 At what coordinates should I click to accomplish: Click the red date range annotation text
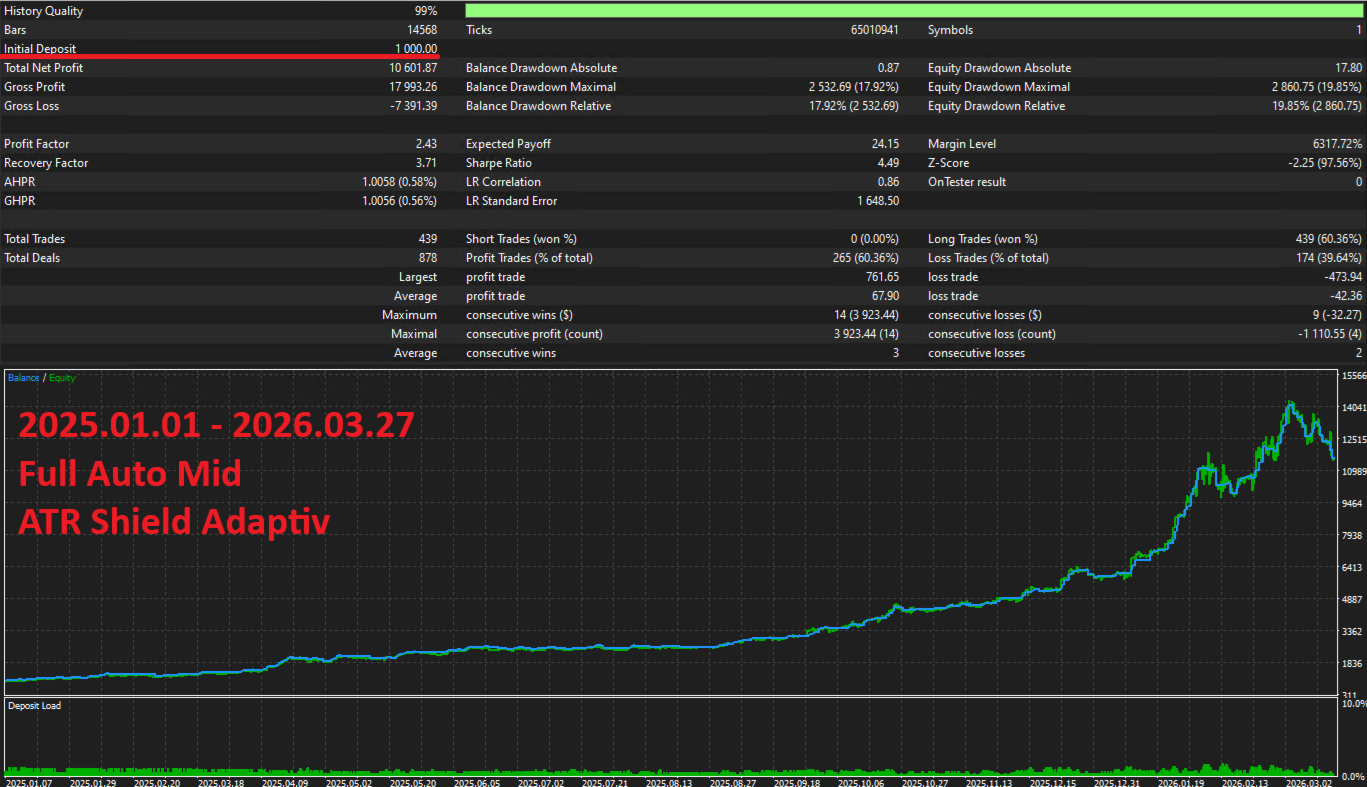[216, 426]
